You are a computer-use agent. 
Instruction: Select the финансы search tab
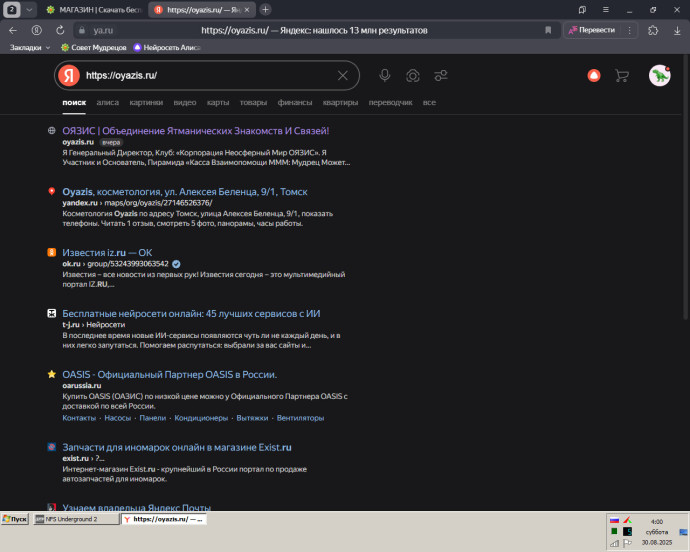[295, 103]
